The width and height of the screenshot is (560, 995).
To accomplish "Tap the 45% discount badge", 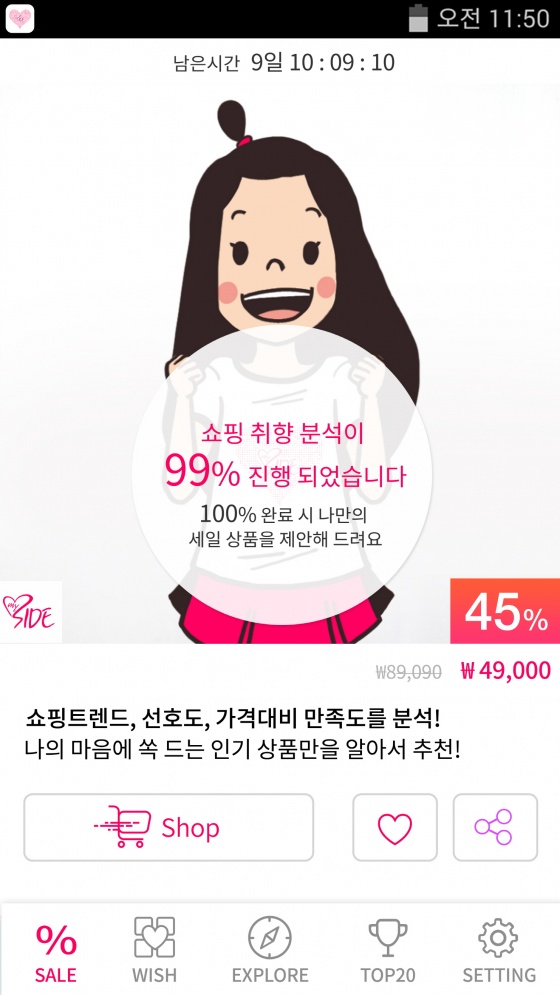I will 505,612.
